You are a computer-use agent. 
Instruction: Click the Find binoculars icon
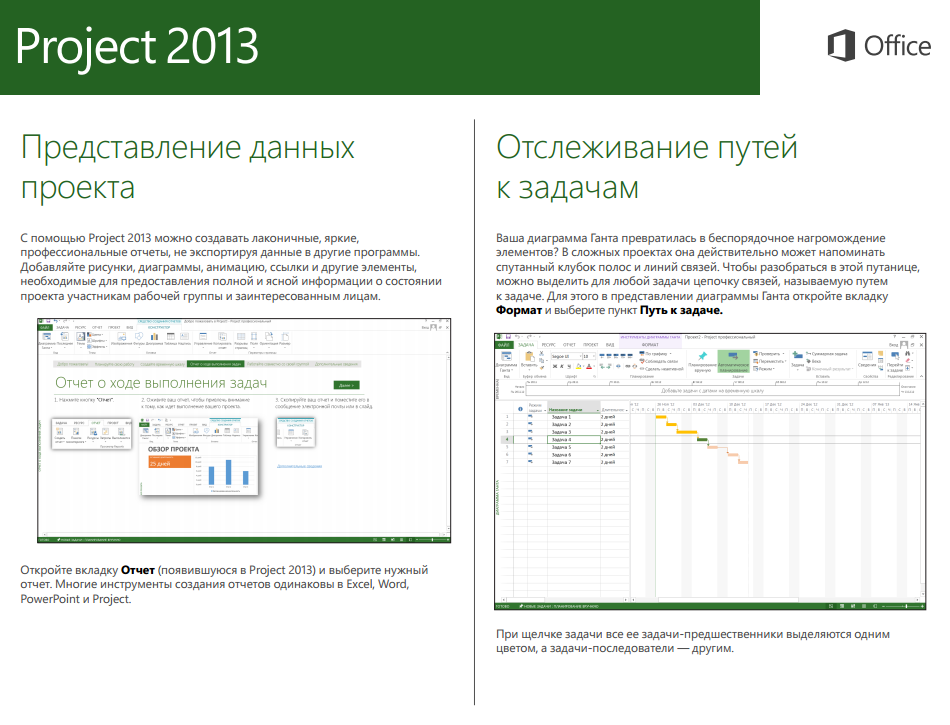[908, 354]
